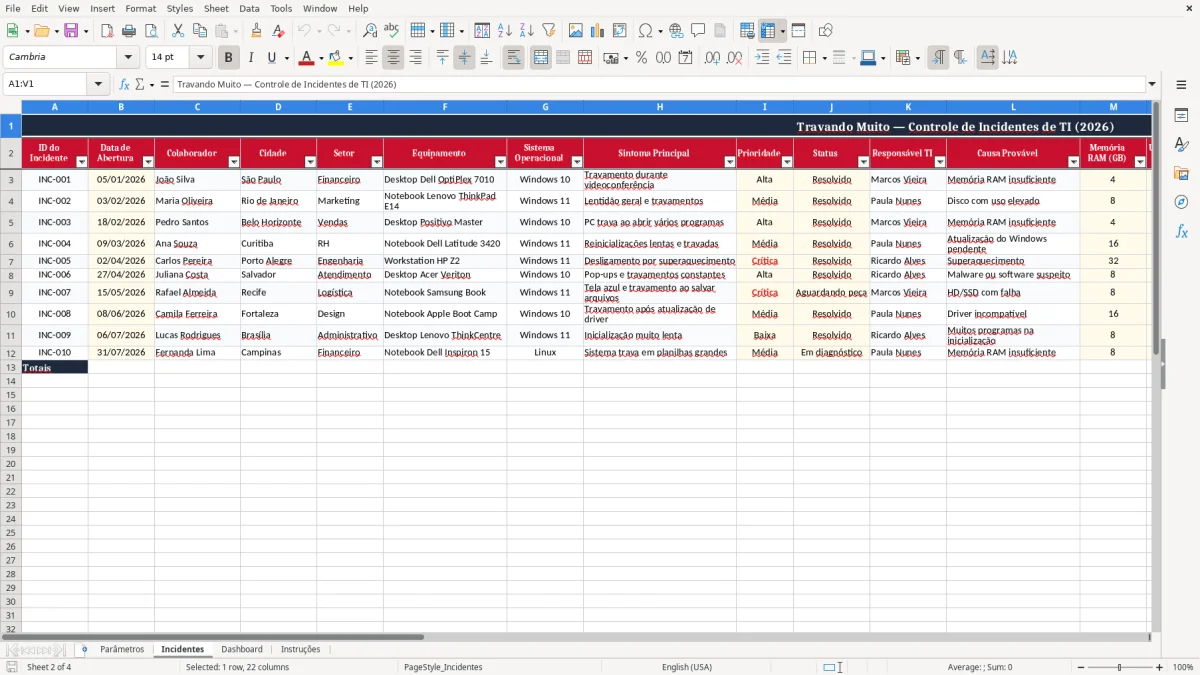This screenshot has width=1200, height=675.
Task: Toggle Align Left
Action: coord(372,58)
